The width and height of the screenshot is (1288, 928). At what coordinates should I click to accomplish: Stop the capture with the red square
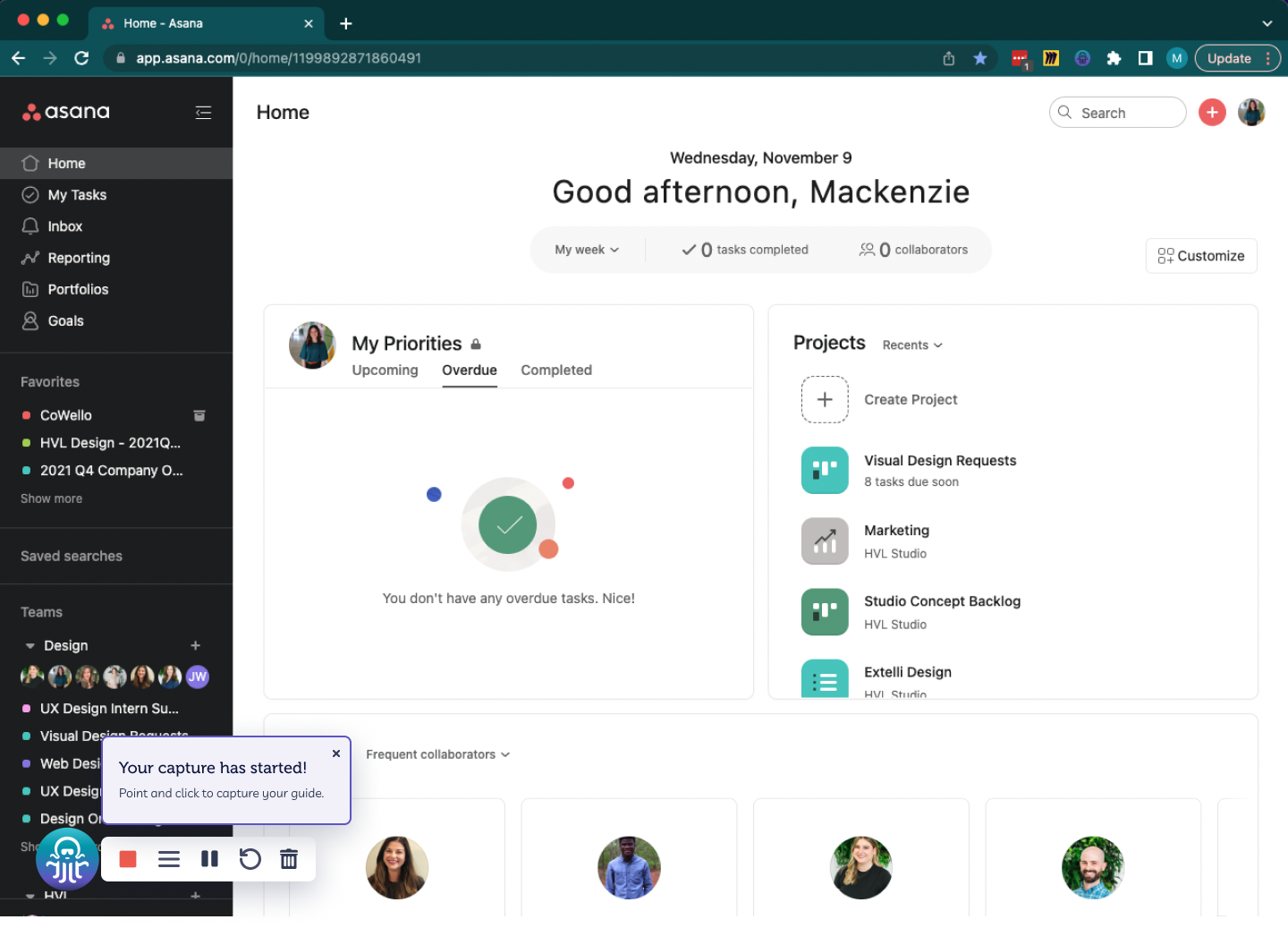pyautogui.click(x=128, y=859)
